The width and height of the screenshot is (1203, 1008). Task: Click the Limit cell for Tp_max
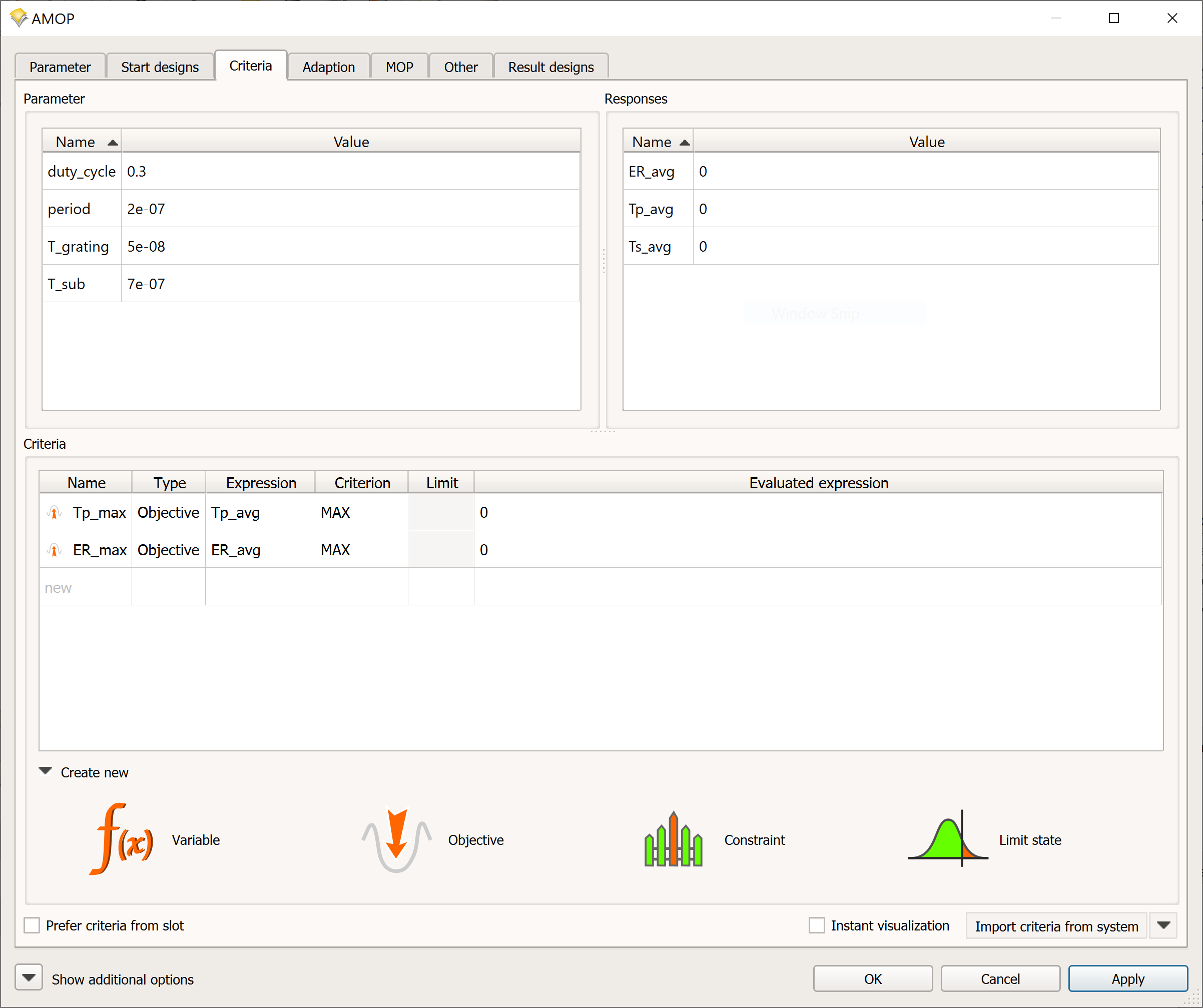(x=441, y=513)
